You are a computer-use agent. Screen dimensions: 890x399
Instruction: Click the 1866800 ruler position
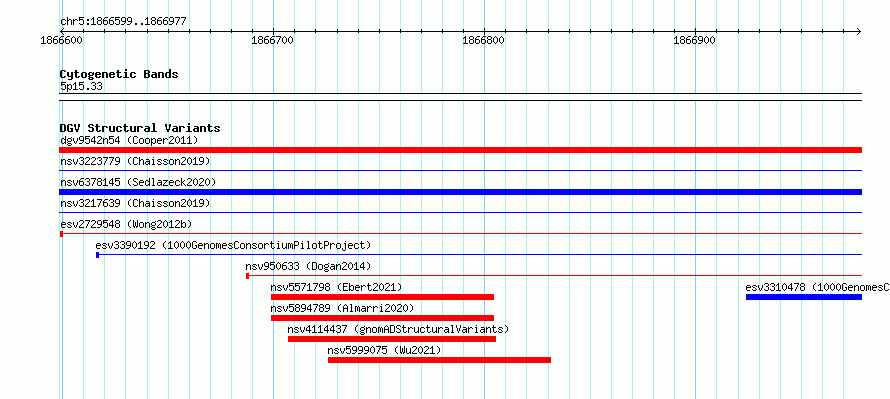tap(484, 40)
